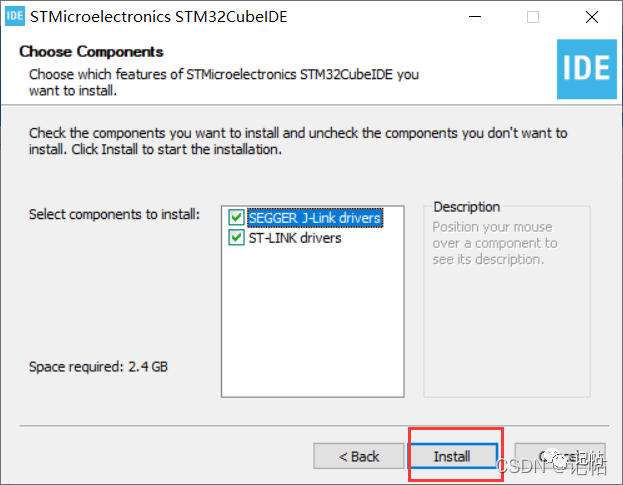Viewport: 623px width, 485px height.
Task: Click the Choose Components heading
Action: [91, 52]
